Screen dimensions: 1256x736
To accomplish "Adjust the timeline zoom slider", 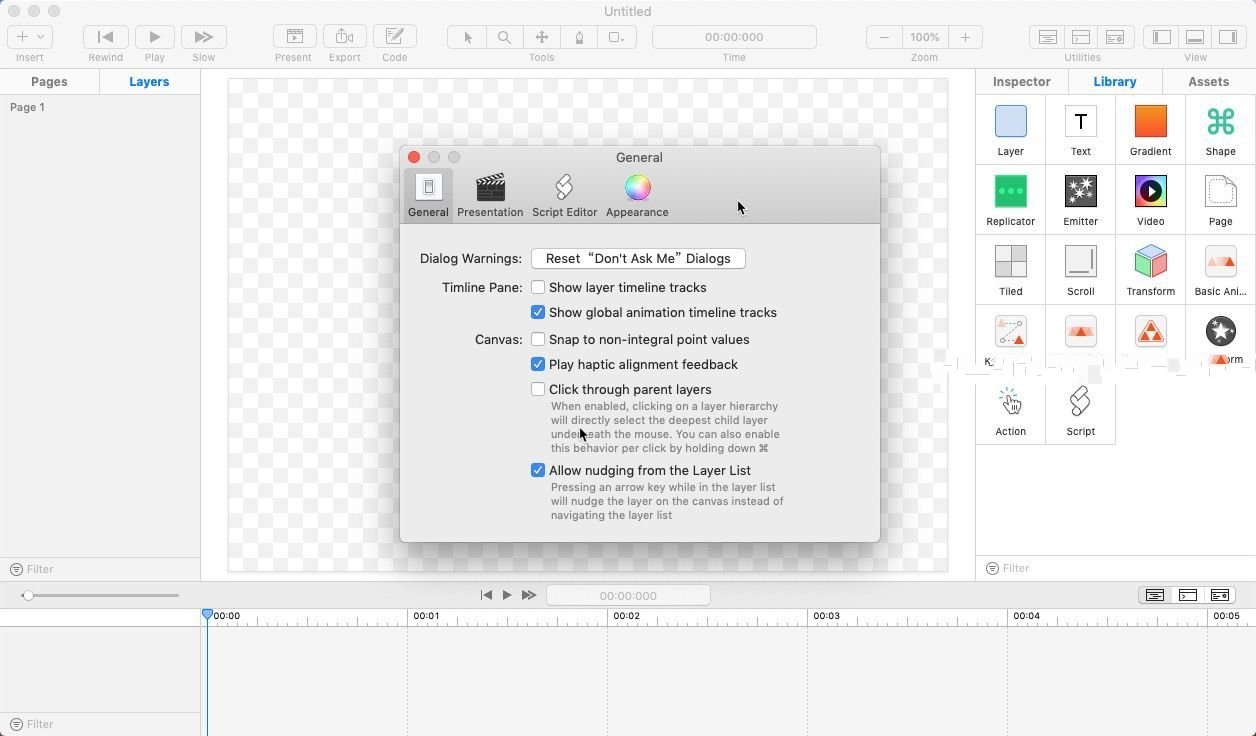I will pyautogui.click(x=28, y=595).
